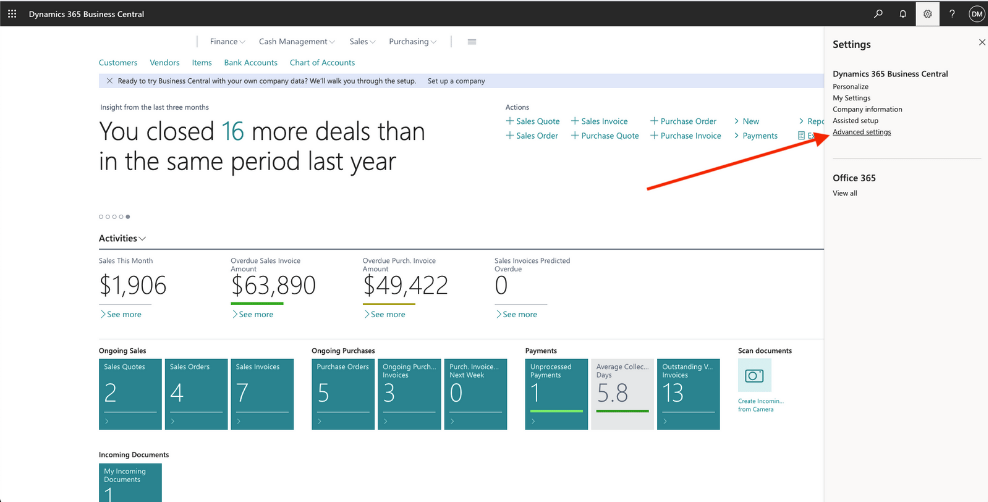
Task: Select the last headline carousel dot
Action: click(x=127, y=216)
